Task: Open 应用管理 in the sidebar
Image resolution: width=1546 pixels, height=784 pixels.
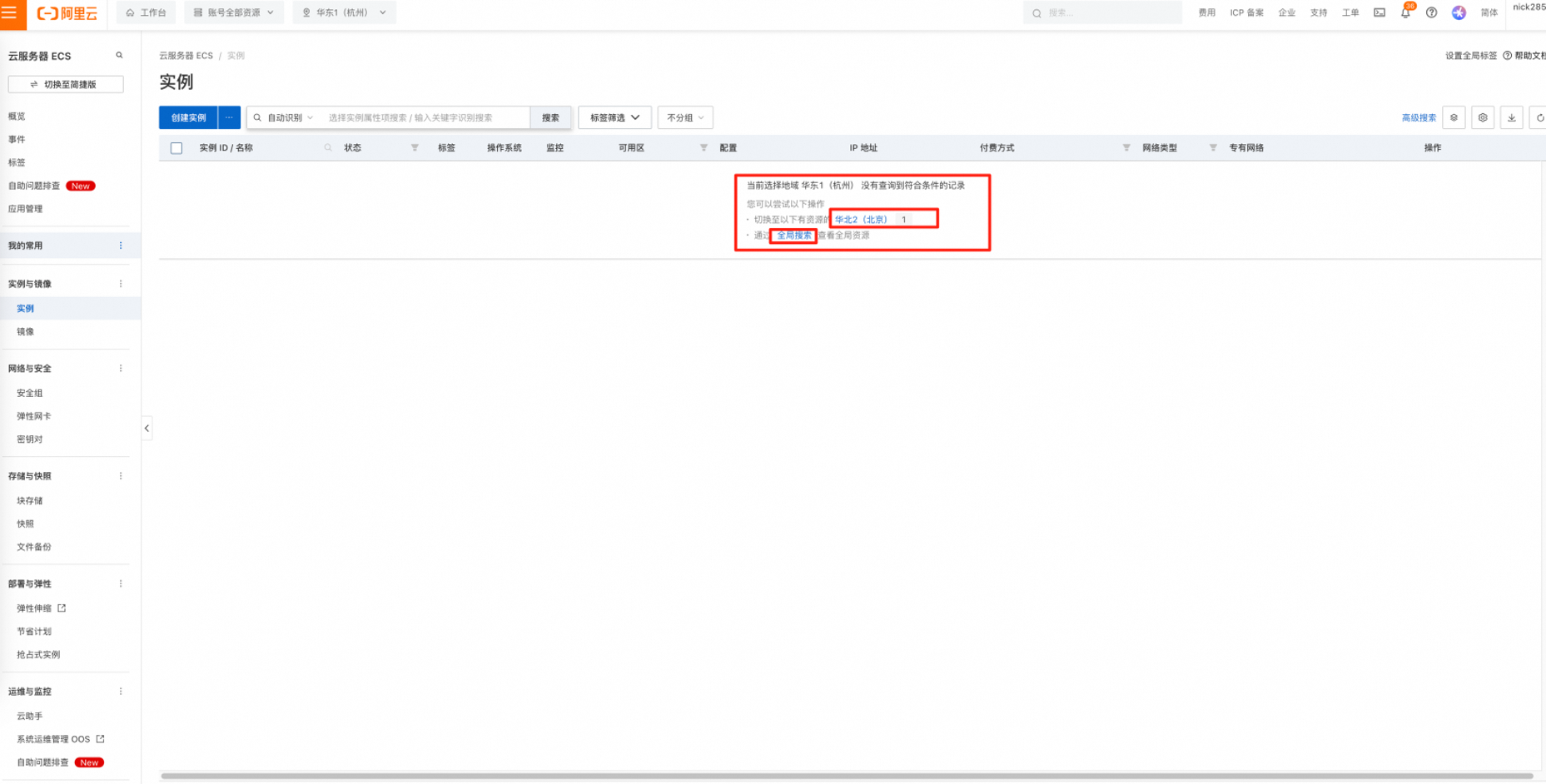Action: [25, 209]
